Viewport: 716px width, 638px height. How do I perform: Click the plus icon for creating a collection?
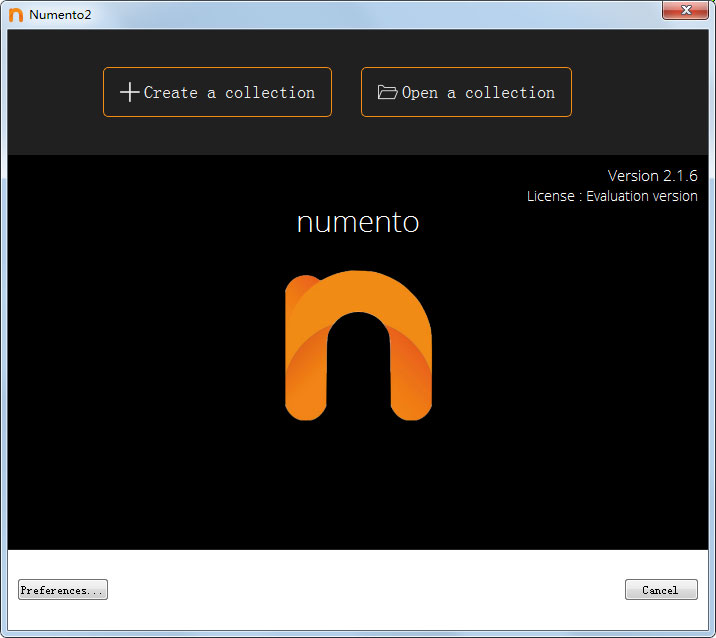(x=129, y=92)
